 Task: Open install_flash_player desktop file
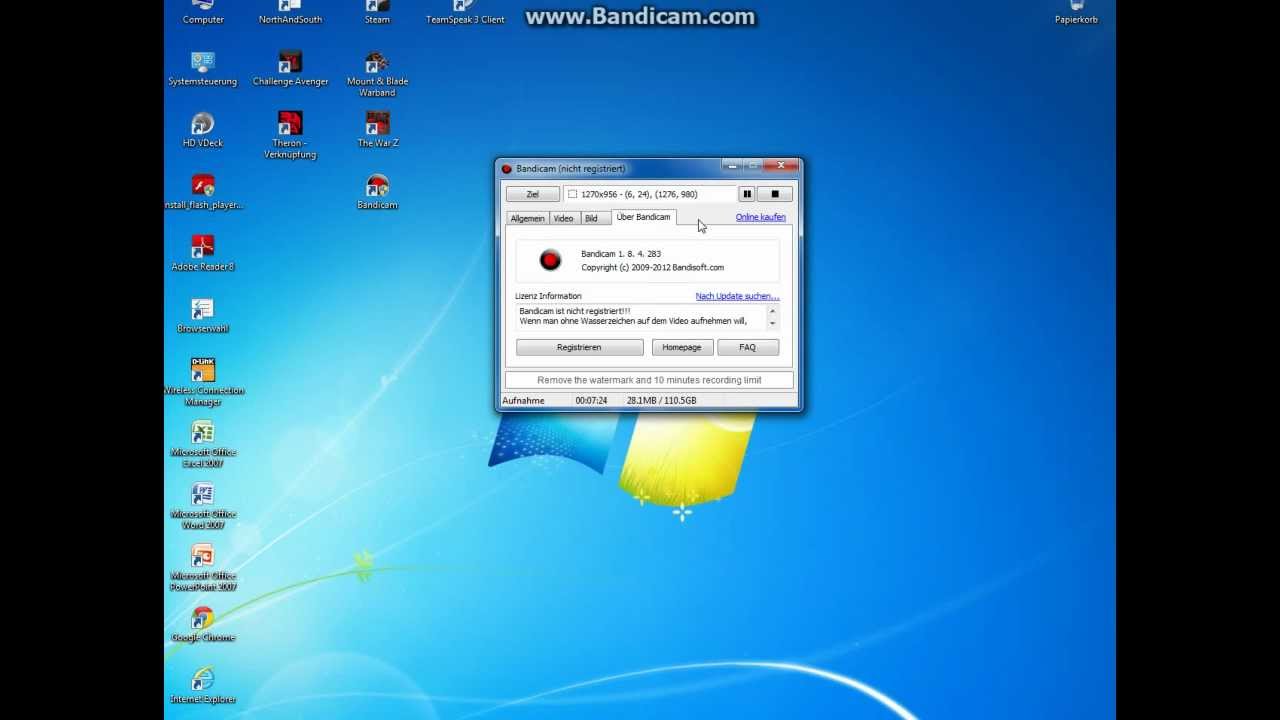(203, 193)
